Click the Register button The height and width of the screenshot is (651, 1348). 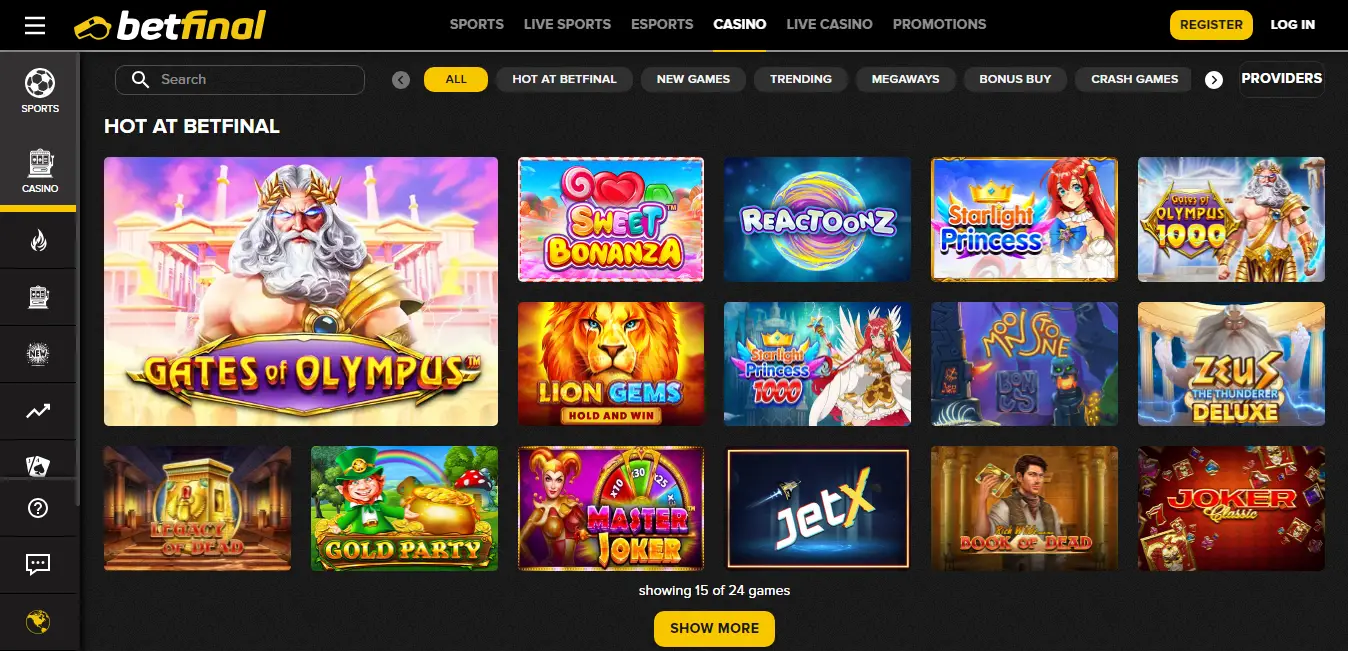click(x=1211, y=25)
